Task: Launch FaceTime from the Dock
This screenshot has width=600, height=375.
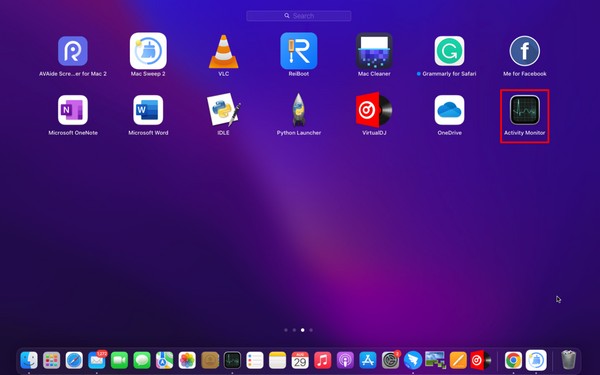Action: coord(119,360)
